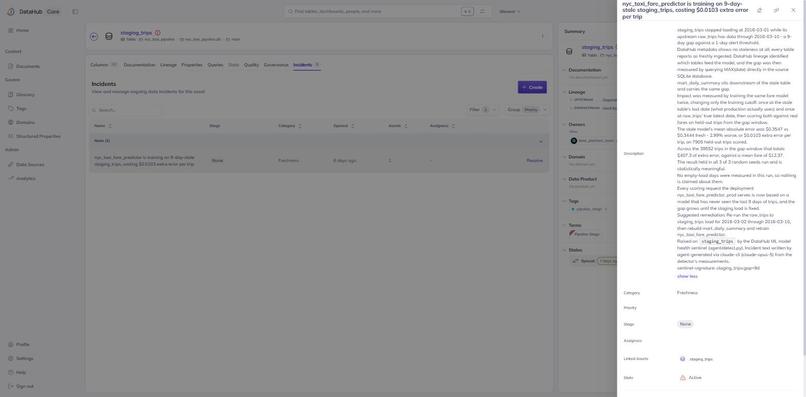Image resolution: width=806 pixels, height=397 pixels.
Task: Click the owner avatar in Owners section
Action: [x=574, y=140]
